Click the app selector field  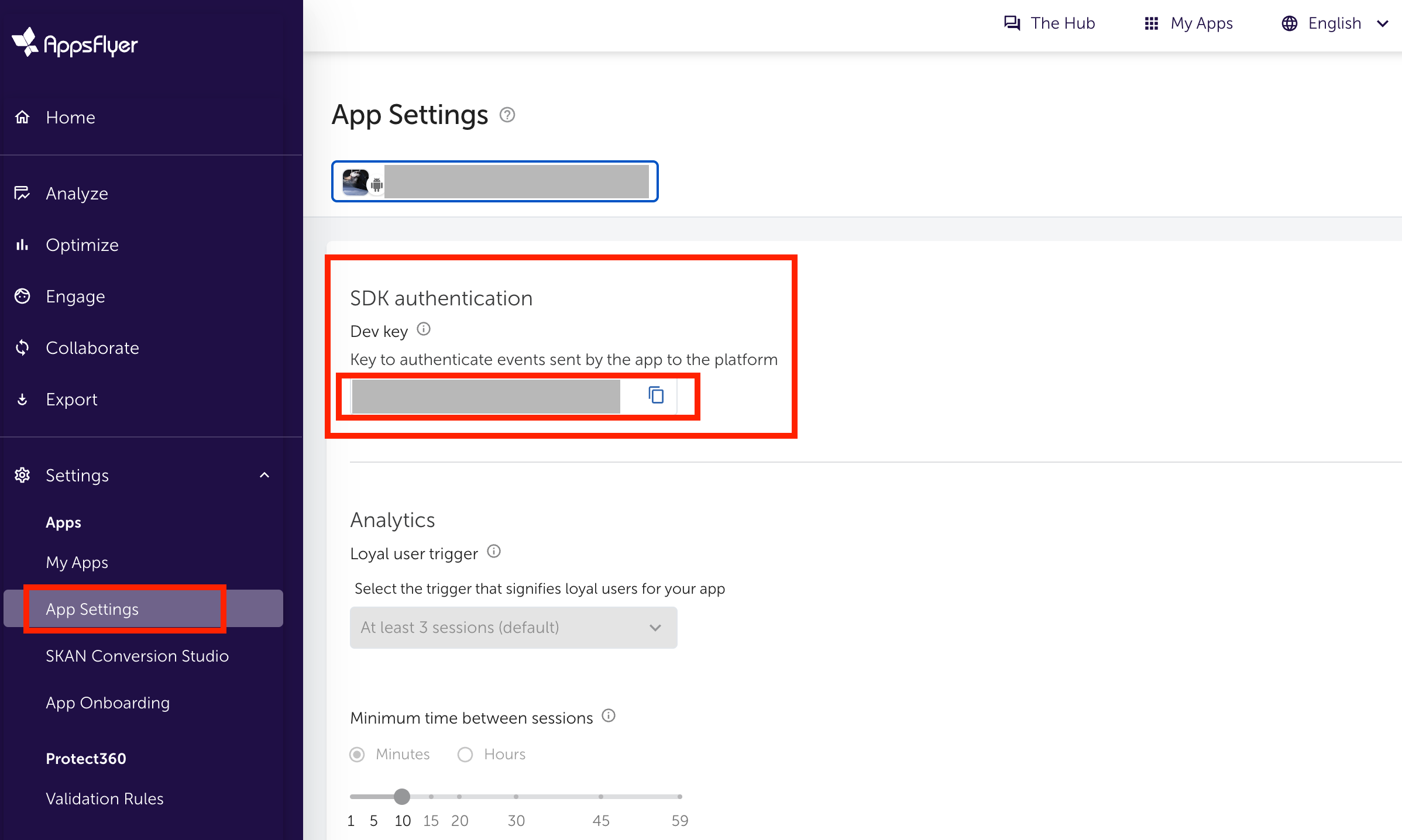(494, 181)
